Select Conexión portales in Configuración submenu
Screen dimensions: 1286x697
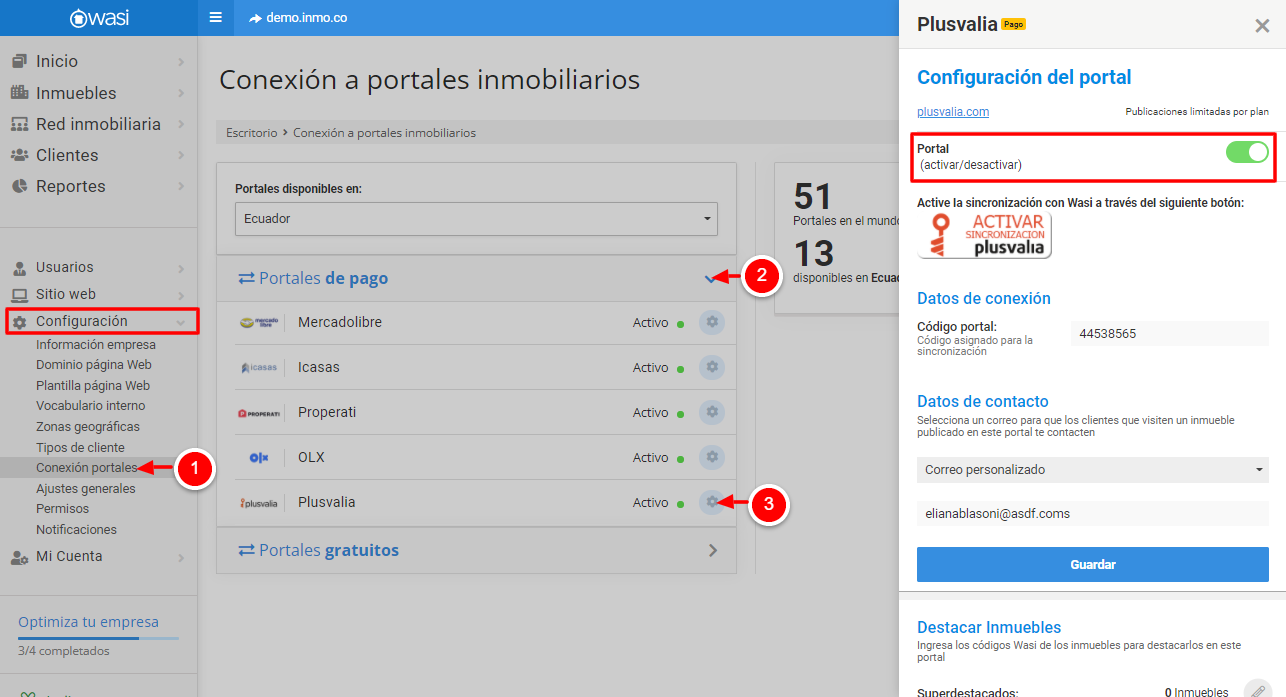(x=86, y=468)
